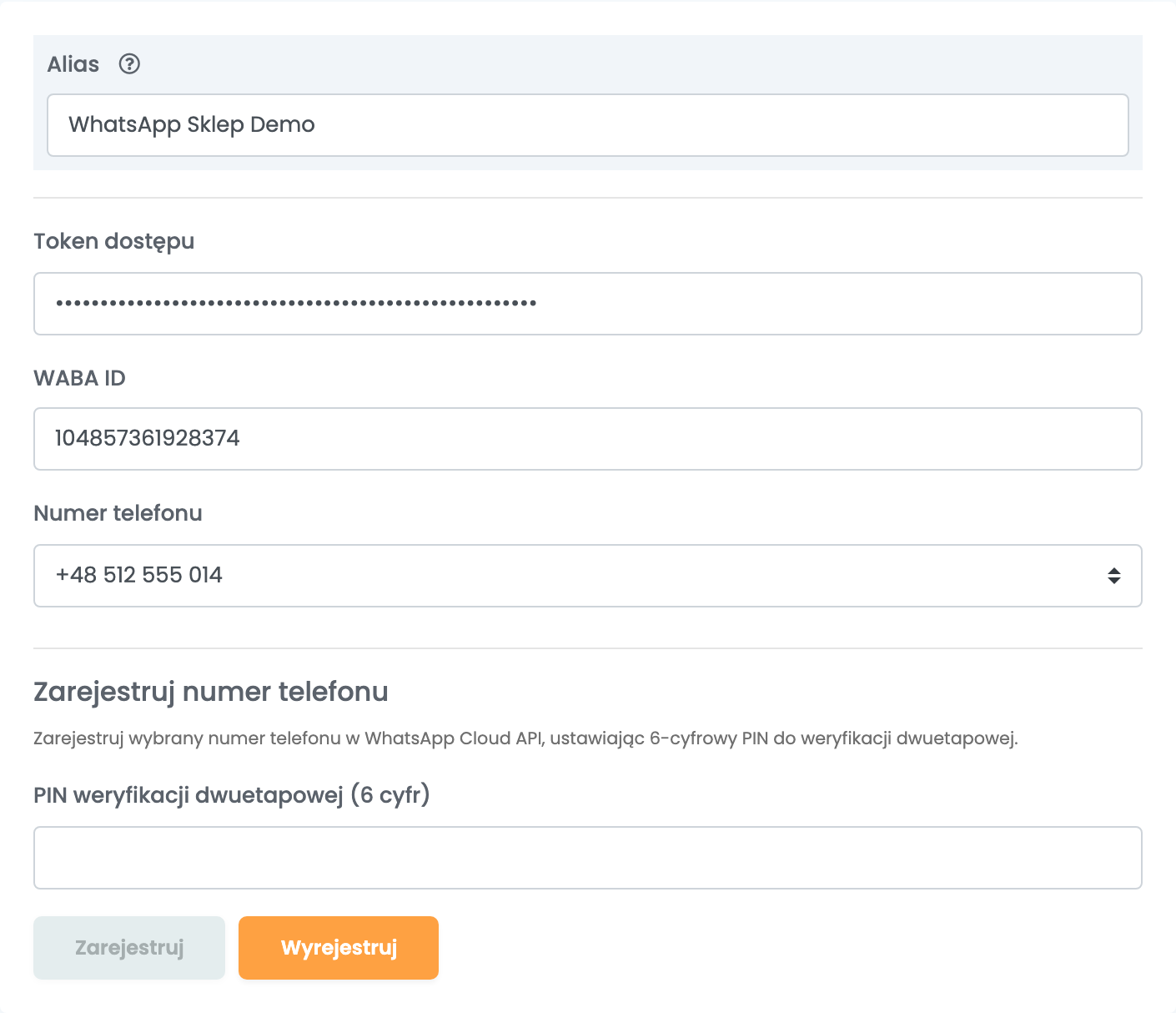Screen dimensions: 1176x1013
Task: Click the "Alias" label text
Action: 73,64
